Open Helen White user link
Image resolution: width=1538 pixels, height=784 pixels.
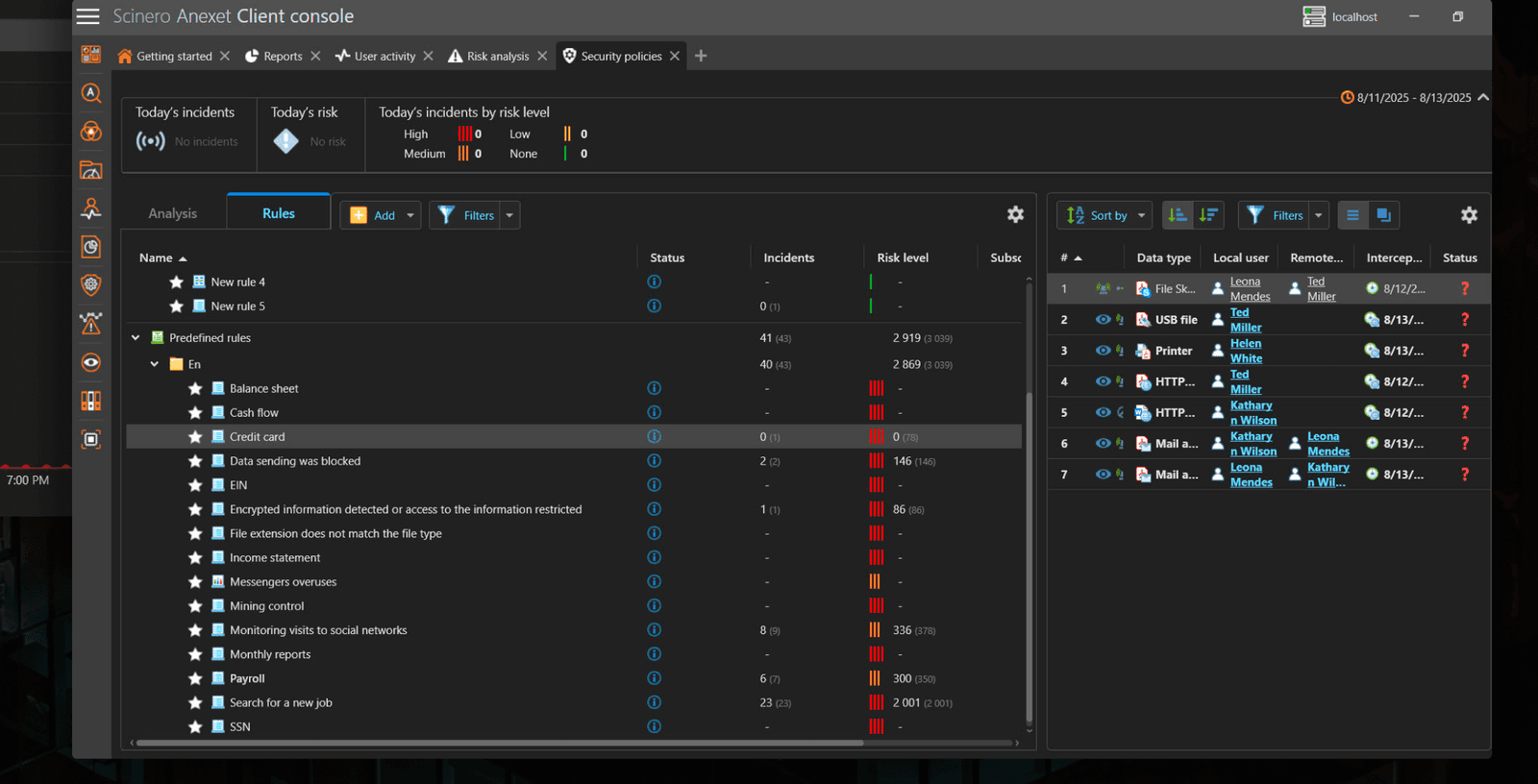pyautogui.click(x=1246, y=351)
